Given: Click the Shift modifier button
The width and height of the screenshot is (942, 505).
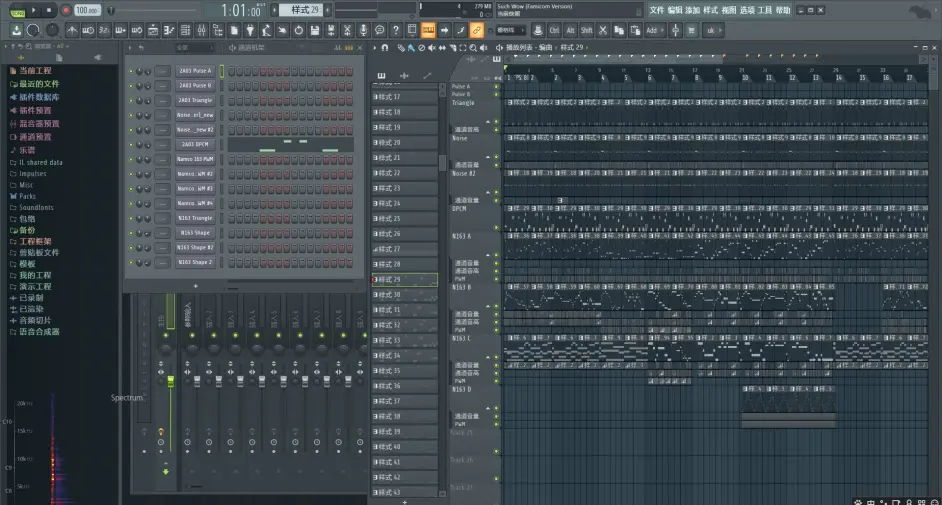Looking at the screenshot, I should pos(586,30).
